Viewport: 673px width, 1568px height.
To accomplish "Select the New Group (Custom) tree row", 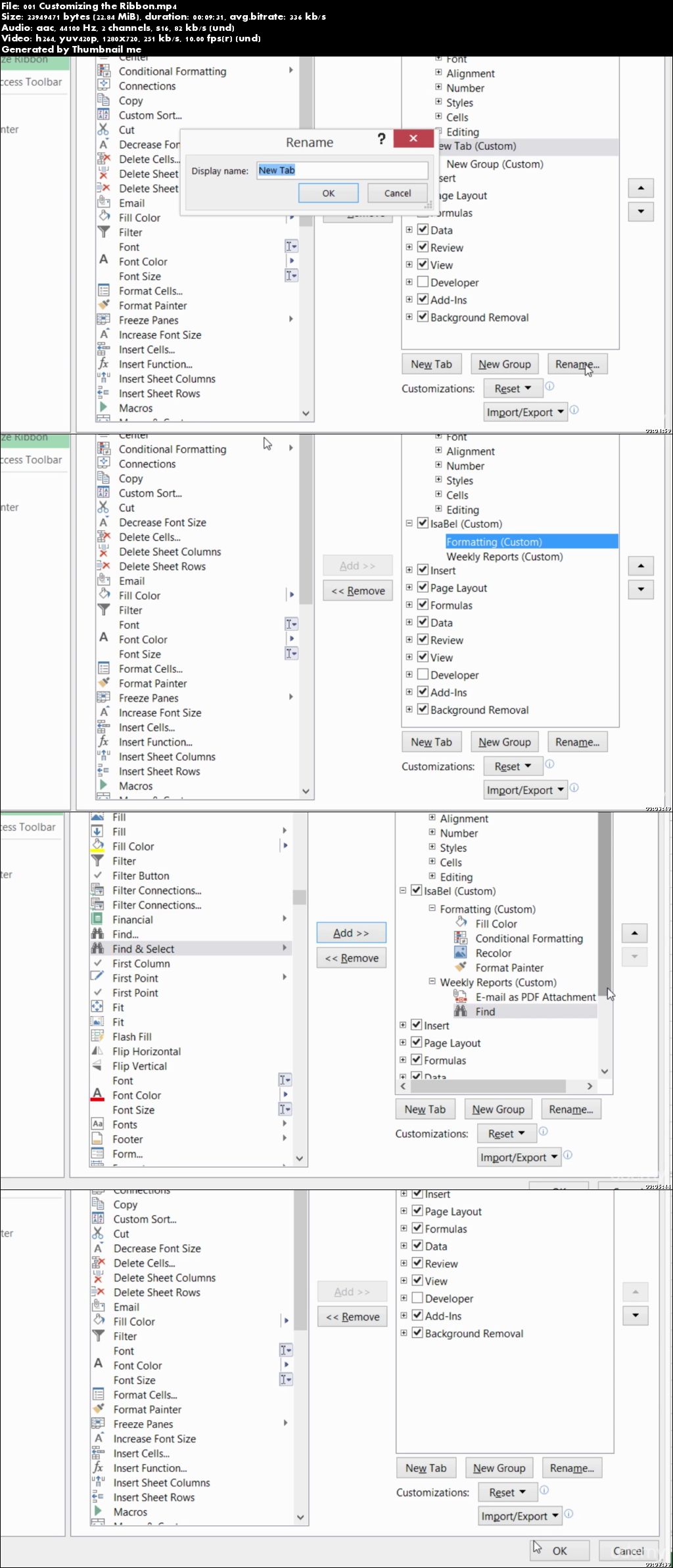I will tap(494, 164).
